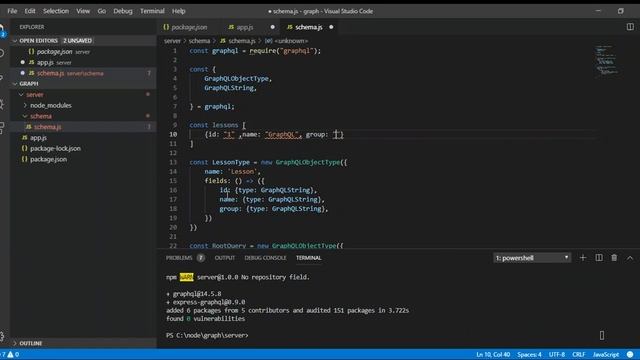
Task: Open the Go menu
Action: pyautogui.click(x=102, y=11)
